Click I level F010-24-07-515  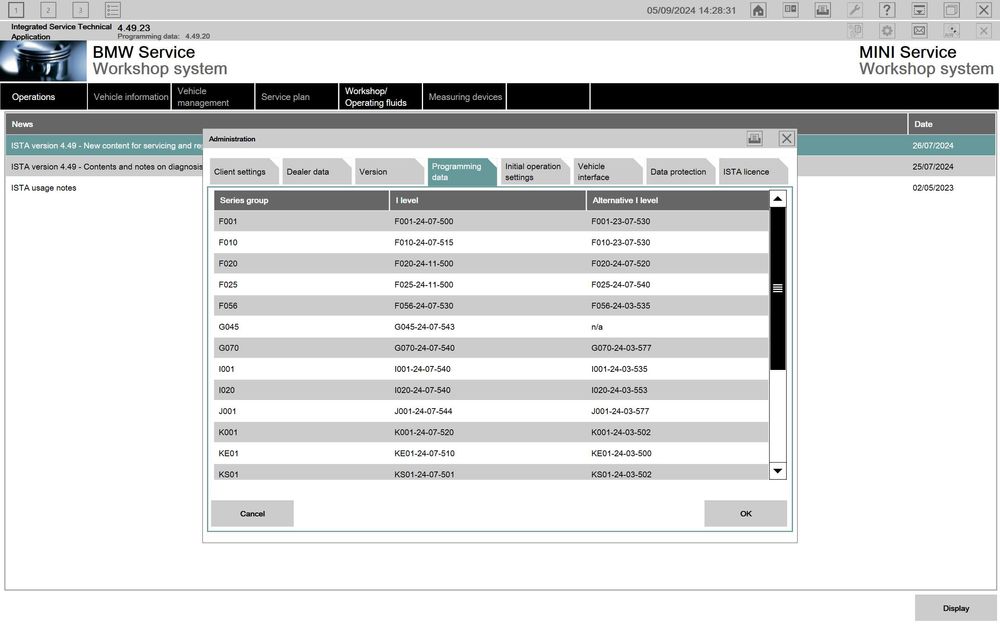[423, 242]
